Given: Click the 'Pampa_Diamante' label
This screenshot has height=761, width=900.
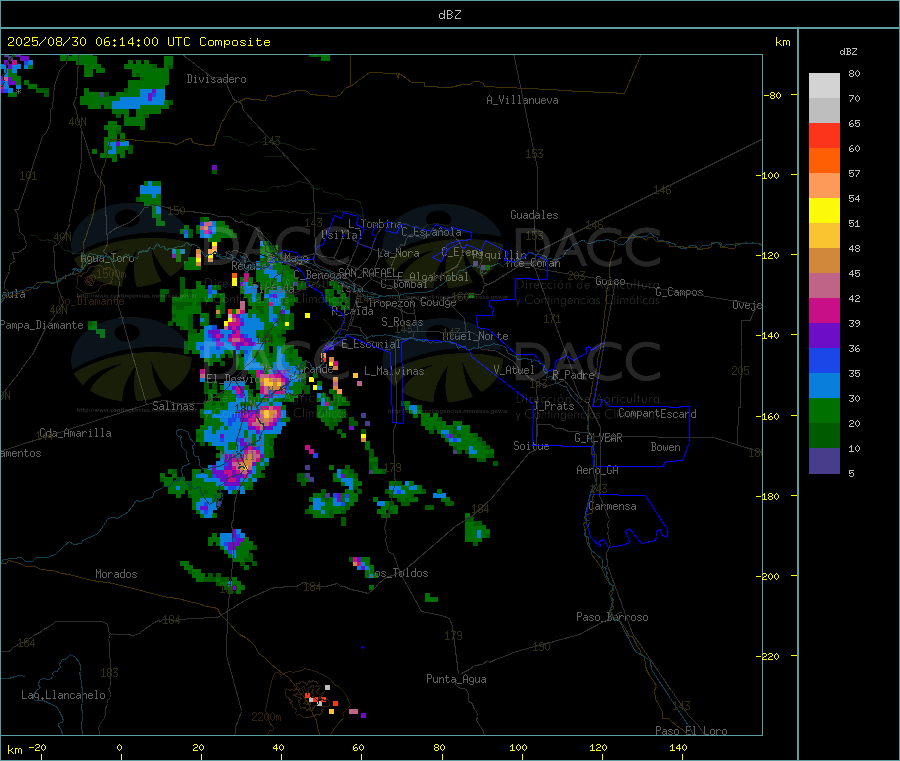Looking at the screenshot, I should pyautogui.click(x=42, y=325).
